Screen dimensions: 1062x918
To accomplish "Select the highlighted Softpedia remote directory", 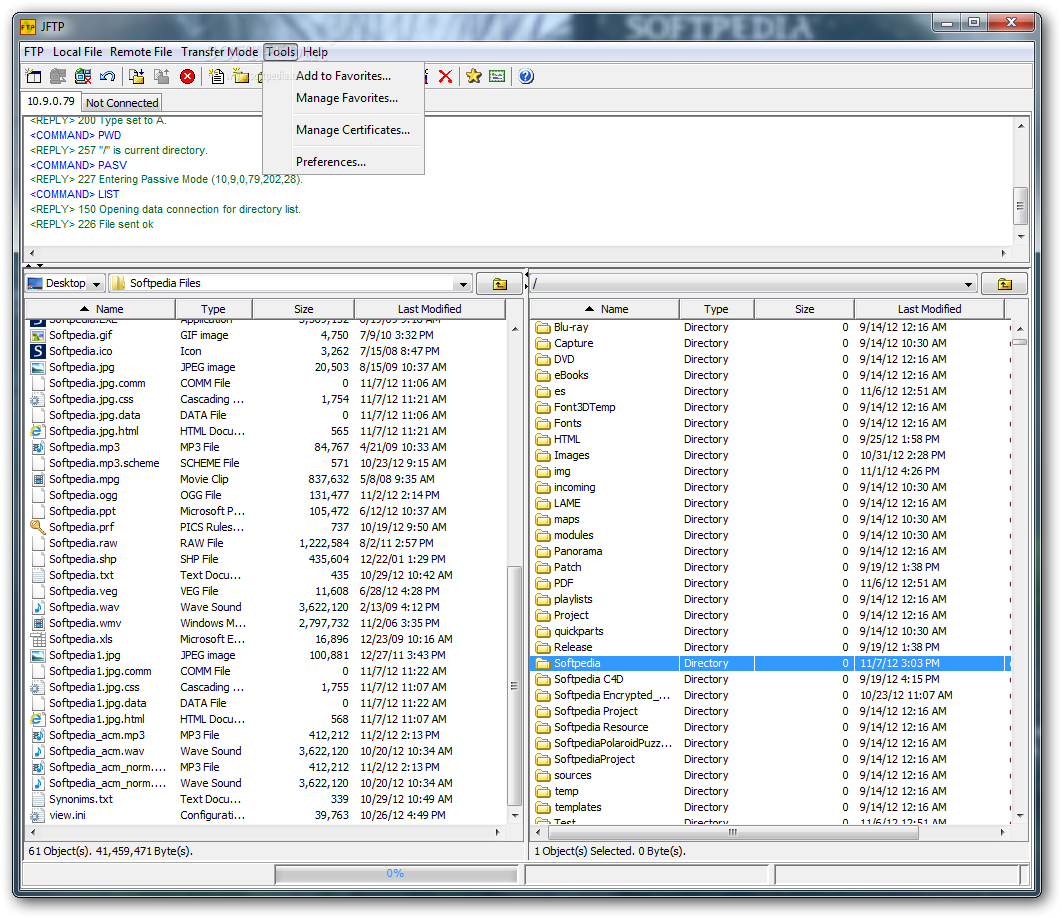I will pos(769,663).
